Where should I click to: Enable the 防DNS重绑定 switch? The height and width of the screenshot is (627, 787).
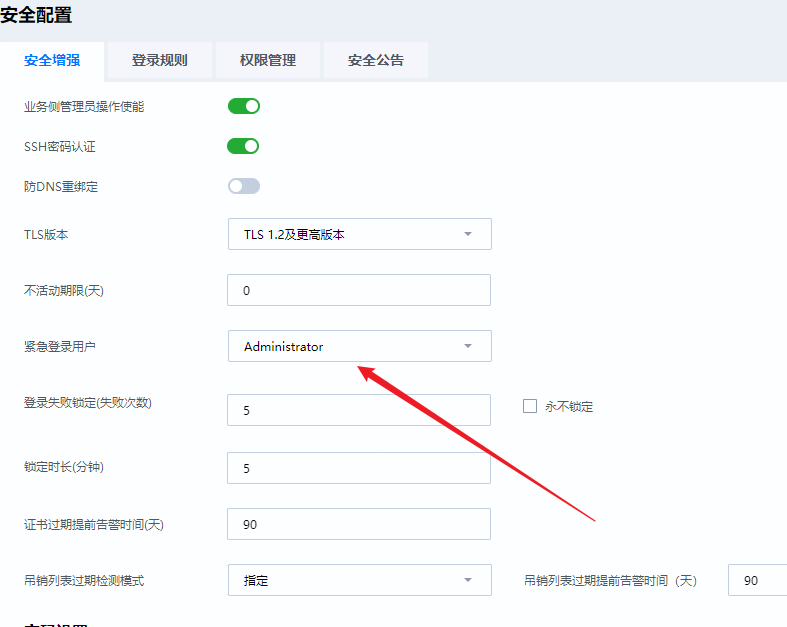pos(243,186)
